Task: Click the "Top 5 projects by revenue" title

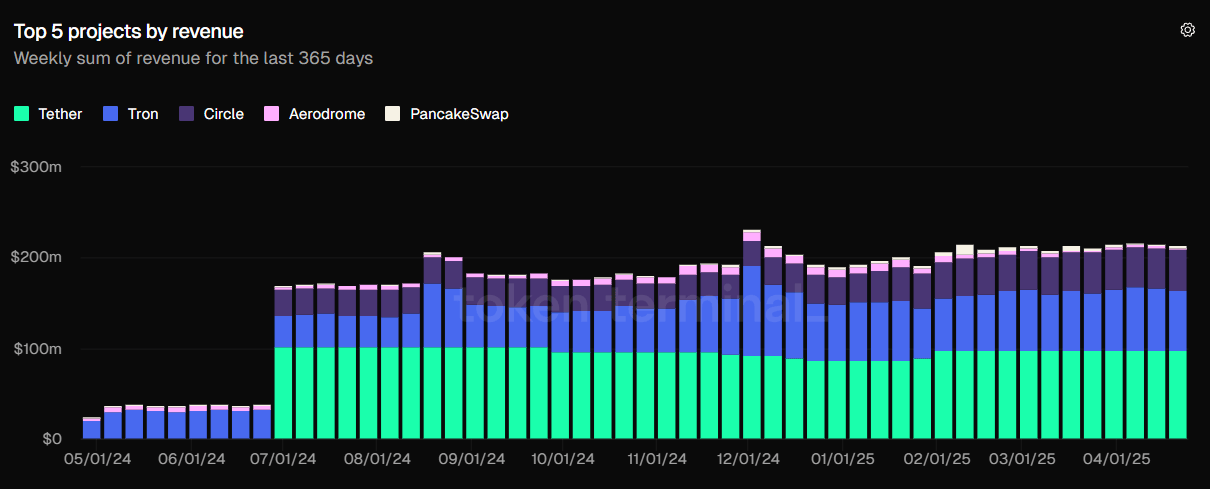Action: tap(128, 32)
